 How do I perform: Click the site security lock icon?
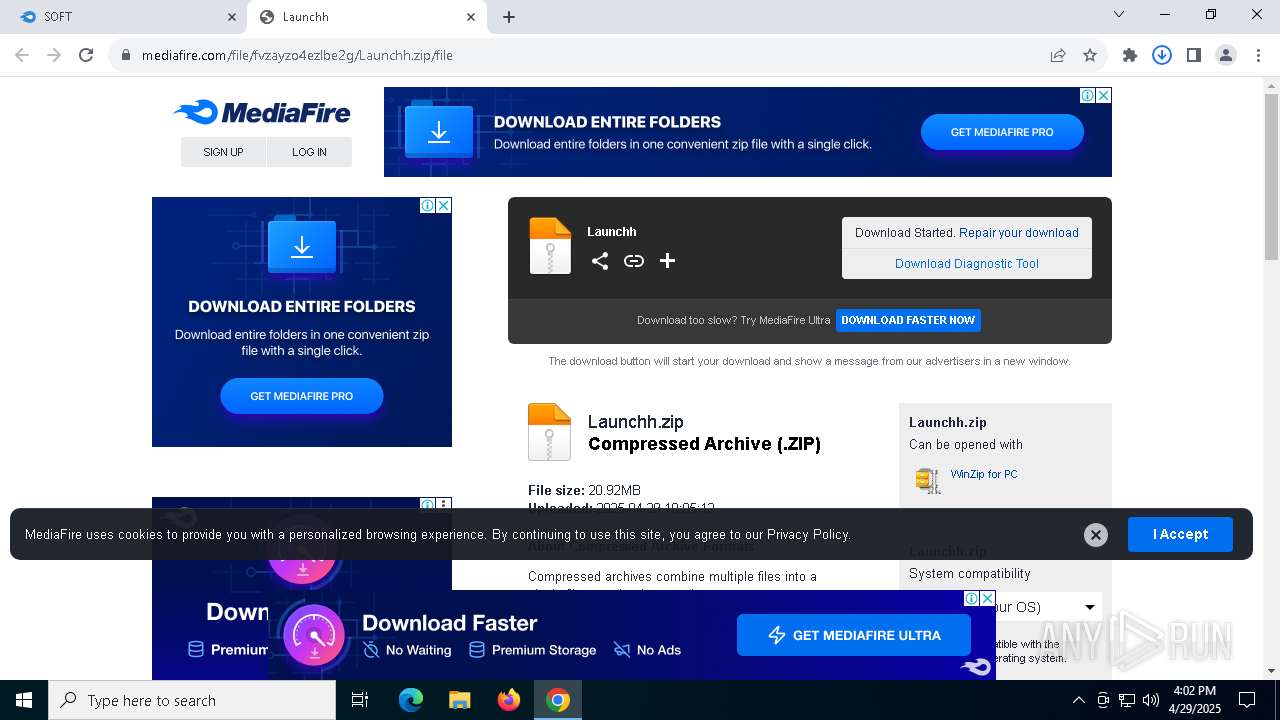tap(126, 55)
